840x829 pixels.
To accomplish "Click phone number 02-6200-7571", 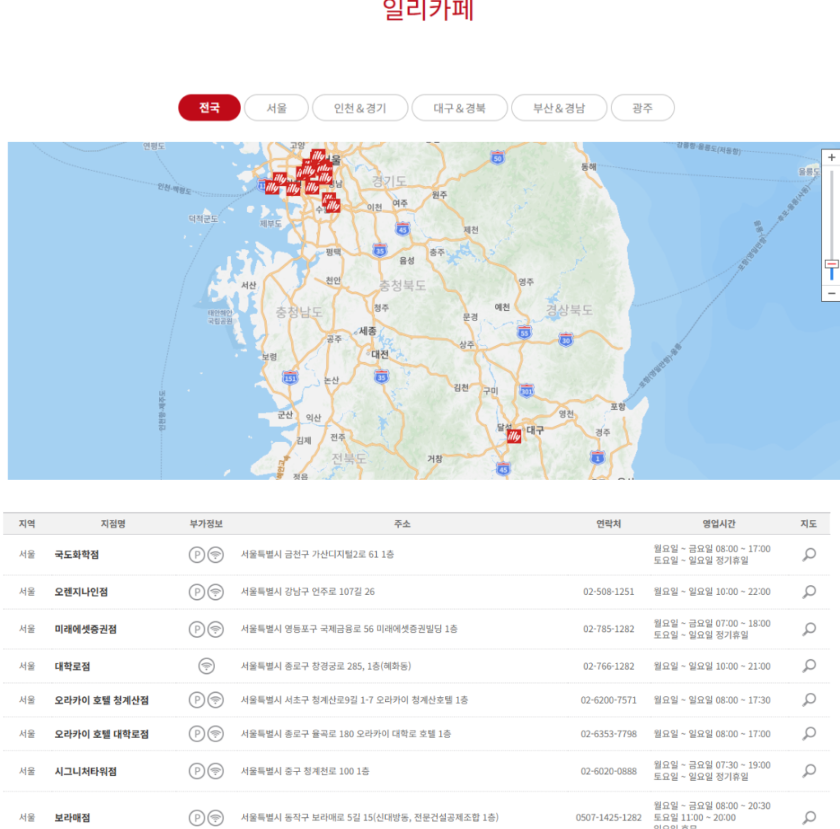I will click(609, 700).
